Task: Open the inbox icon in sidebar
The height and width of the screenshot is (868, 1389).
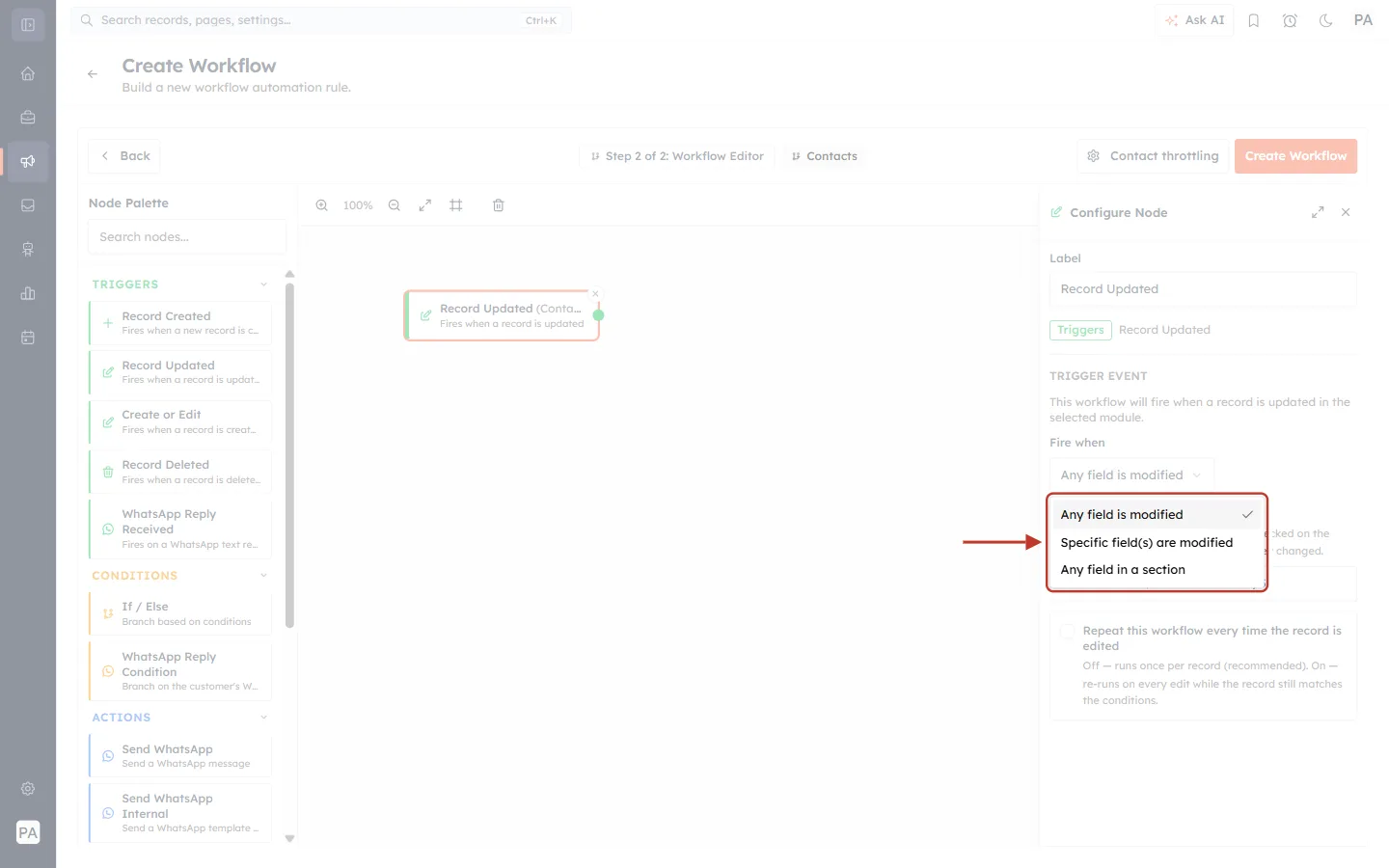Action: coord(28,205)
